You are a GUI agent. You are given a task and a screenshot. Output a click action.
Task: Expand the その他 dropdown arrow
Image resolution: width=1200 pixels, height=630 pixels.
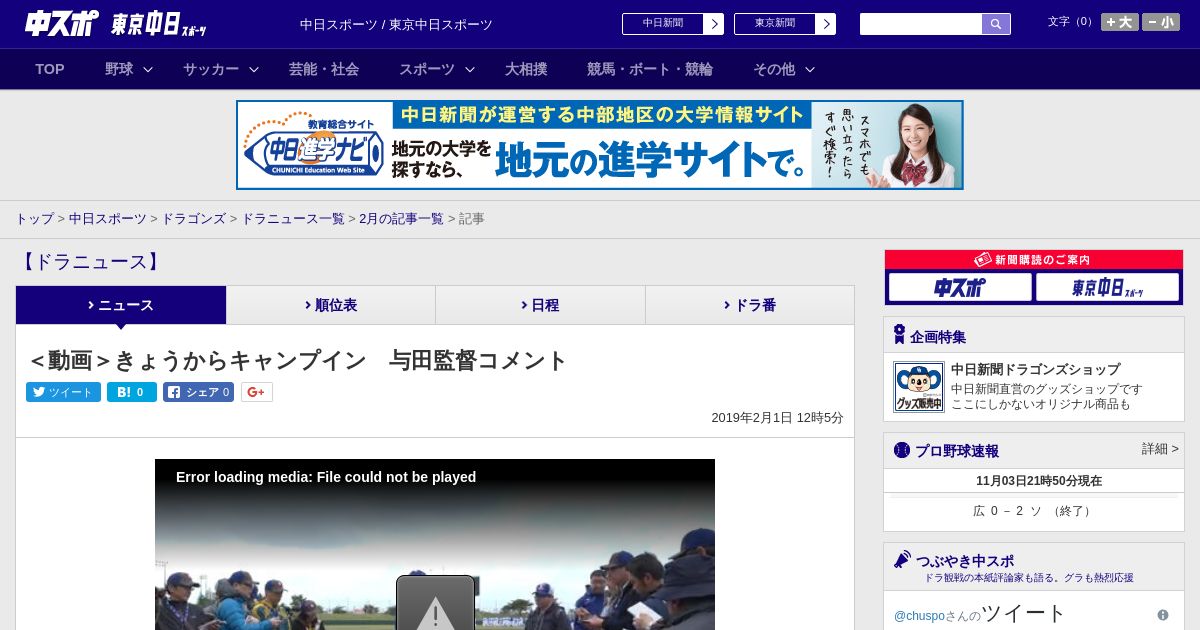810,70
